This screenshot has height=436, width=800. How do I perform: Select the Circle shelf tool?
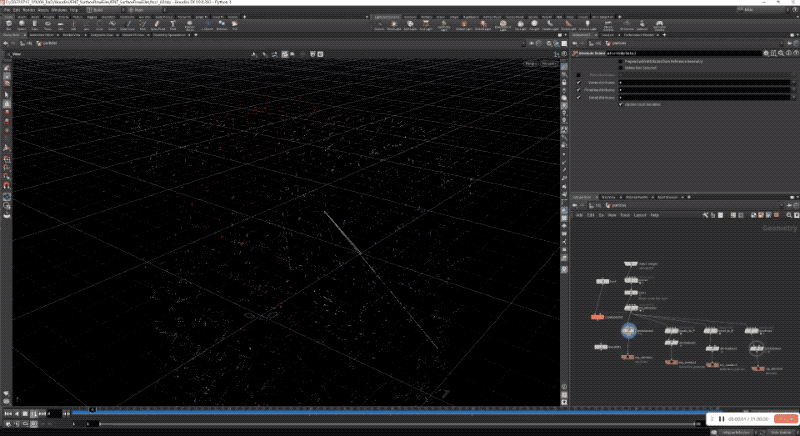(x=99, y=23)
